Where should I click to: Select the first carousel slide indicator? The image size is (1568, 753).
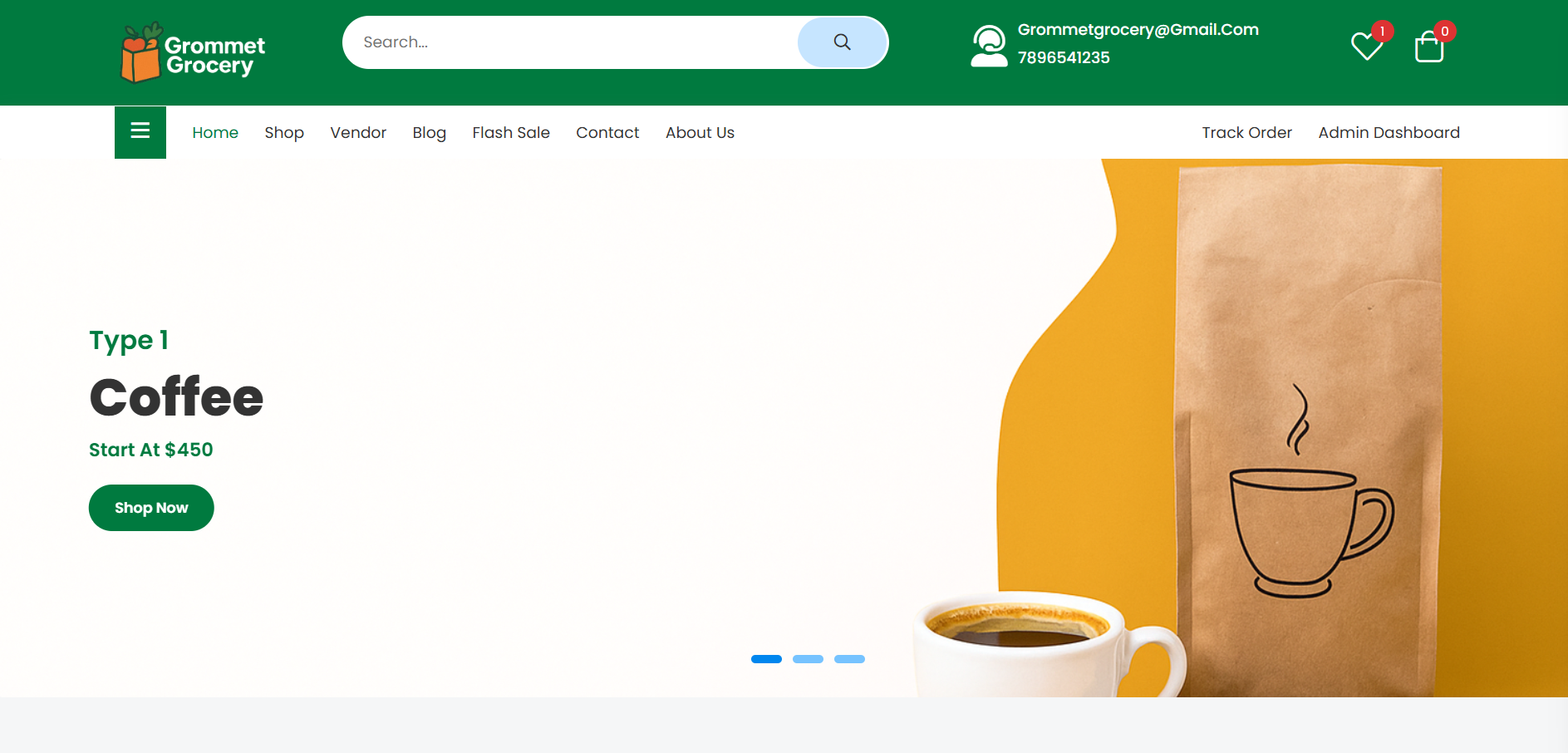766,659
